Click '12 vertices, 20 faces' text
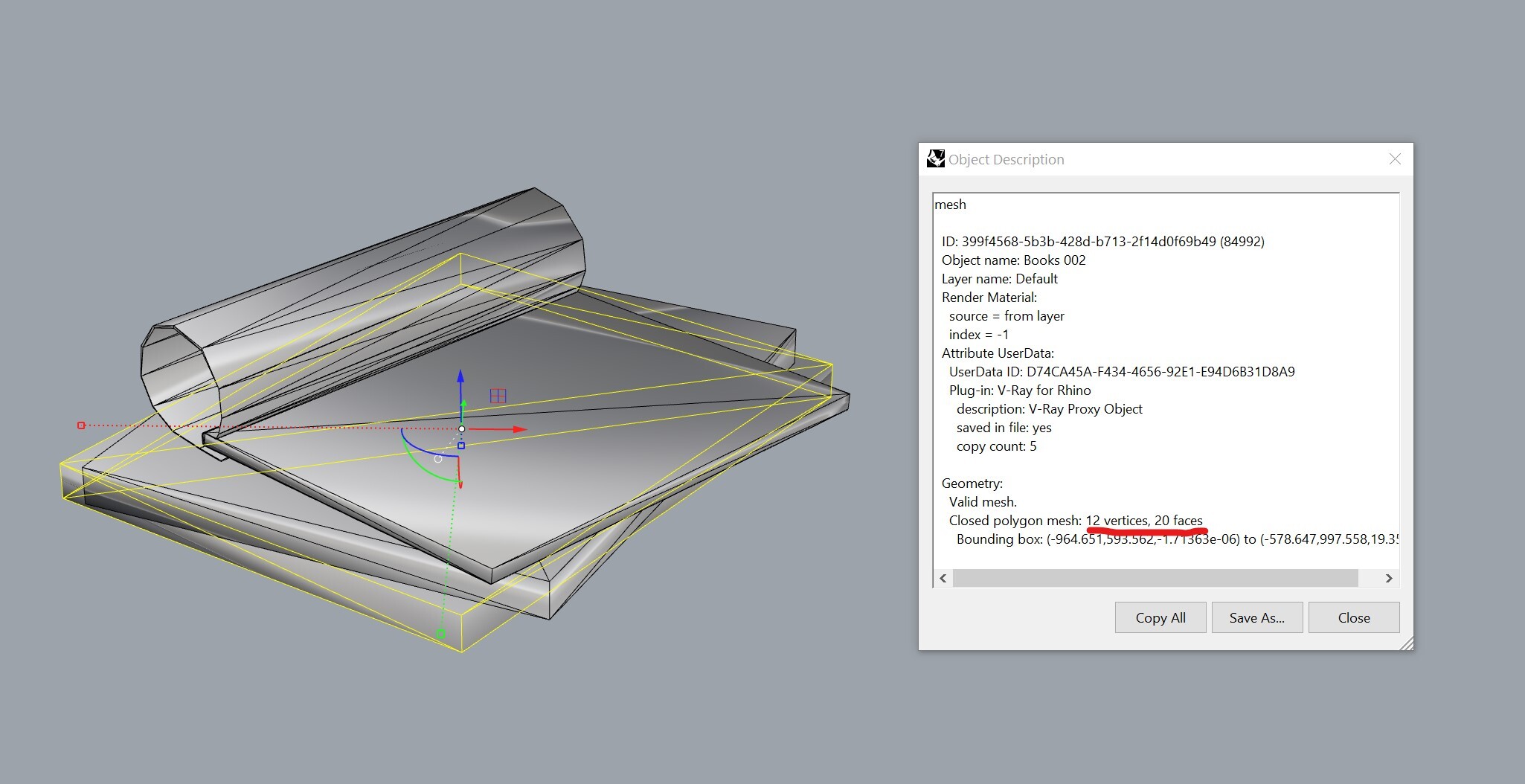Image resolution: width=1525 pixels, height=784 pixels. tap(1144, 521)
